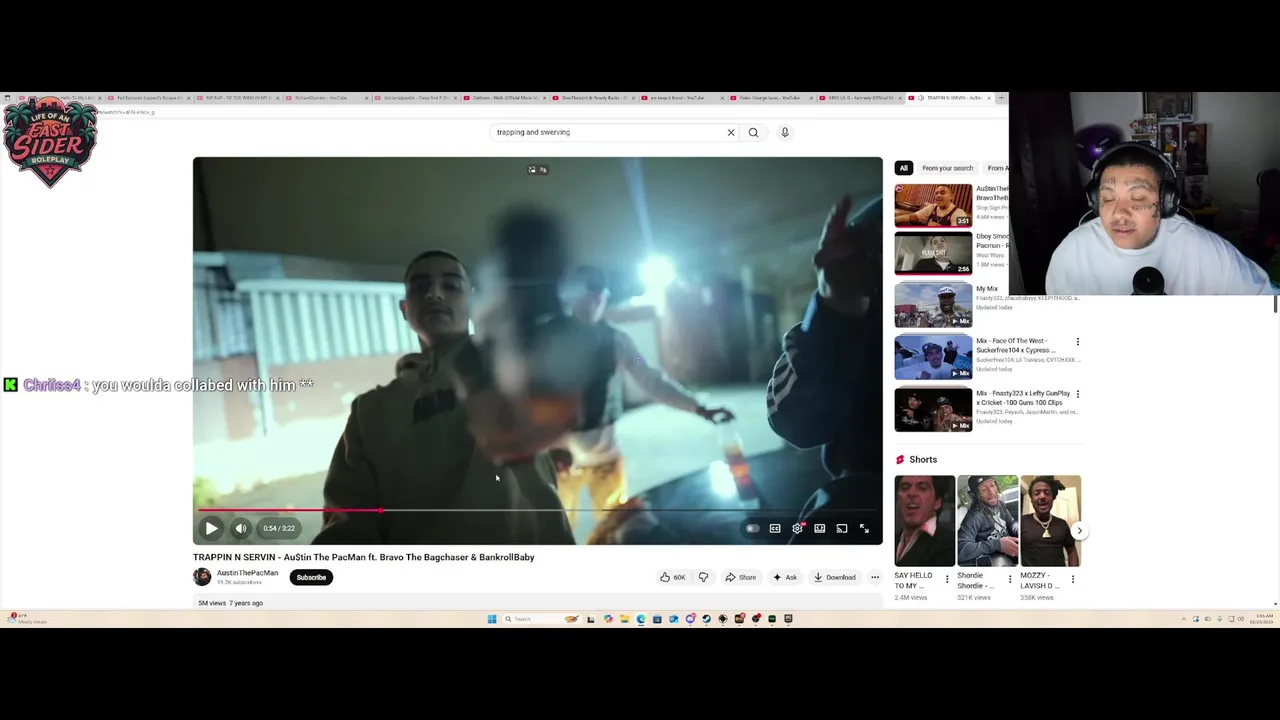Click the search magnifier button
The height and width of the screenshot is (720, 1280).
click(x=753, y=132)
